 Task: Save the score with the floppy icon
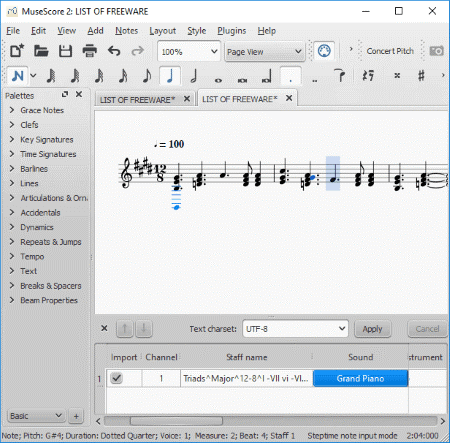[x=65, y=51]
